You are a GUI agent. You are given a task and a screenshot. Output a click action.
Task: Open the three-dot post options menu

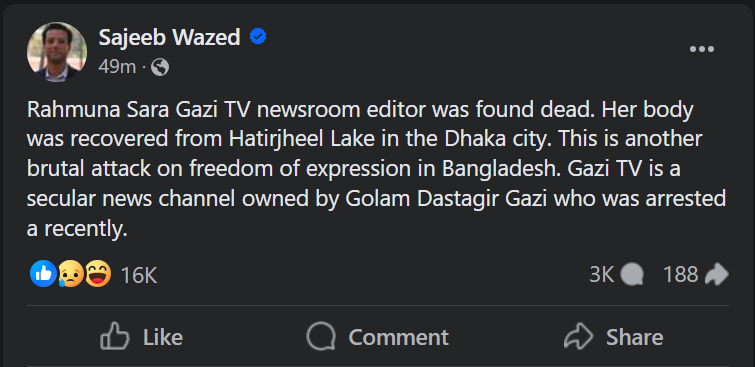point(702,49)
